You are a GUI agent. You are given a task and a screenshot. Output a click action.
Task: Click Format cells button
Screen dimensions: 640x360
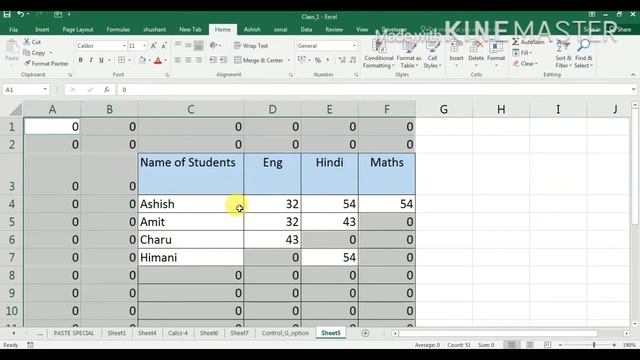(496, 54)
